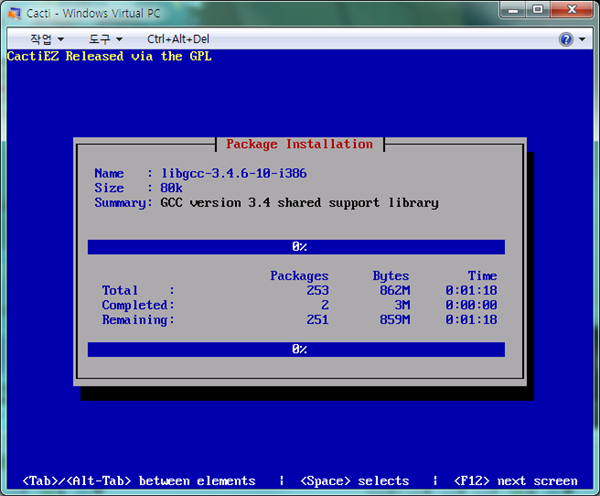The image size is (600, 496).
Task: Click '<F12> next screen' hint
Action: pos(516,481)
